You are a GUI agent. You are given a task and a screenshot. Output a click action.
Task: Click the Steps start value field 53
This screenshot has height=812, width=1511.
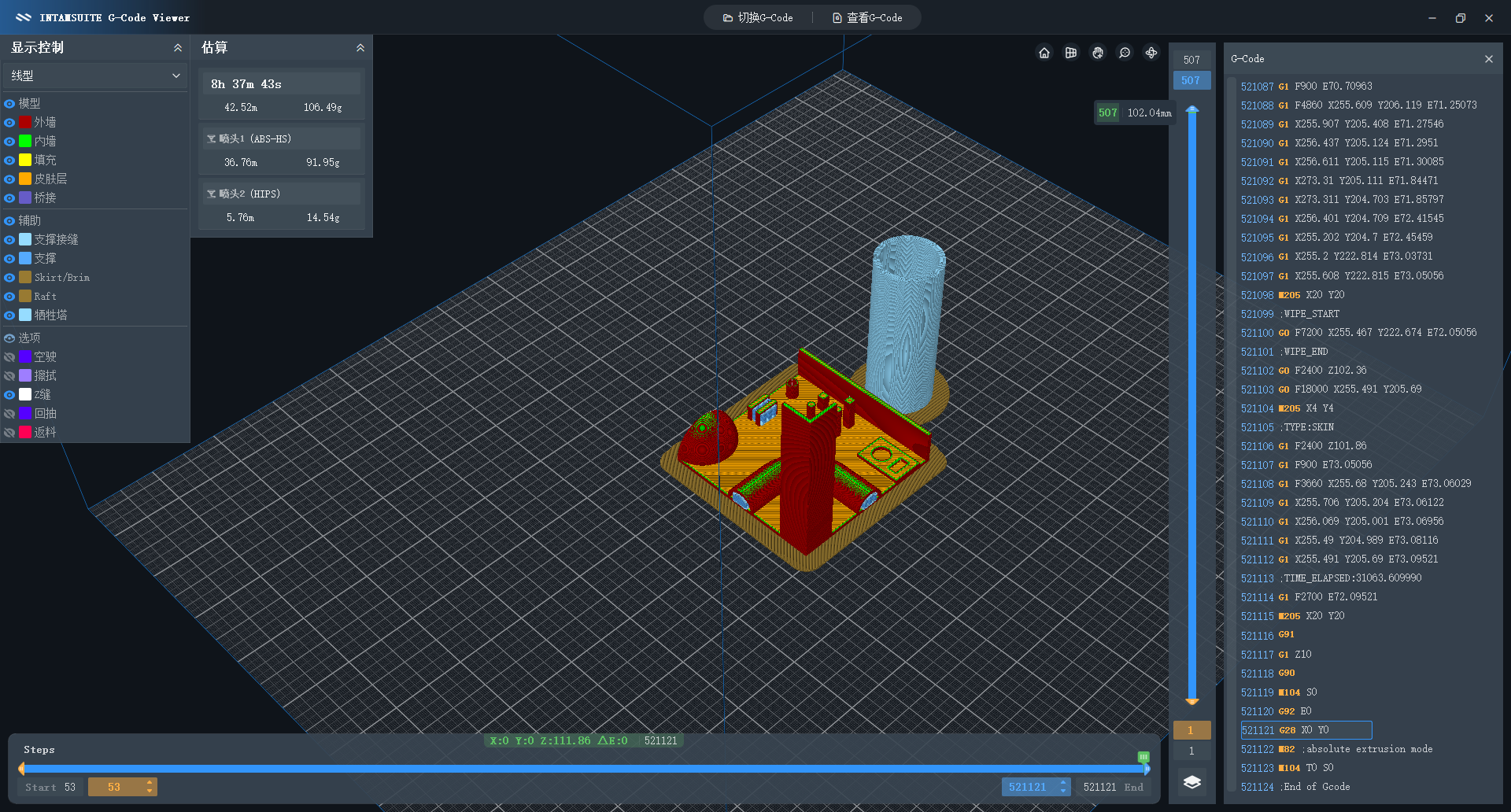click(x=116, y=787)
